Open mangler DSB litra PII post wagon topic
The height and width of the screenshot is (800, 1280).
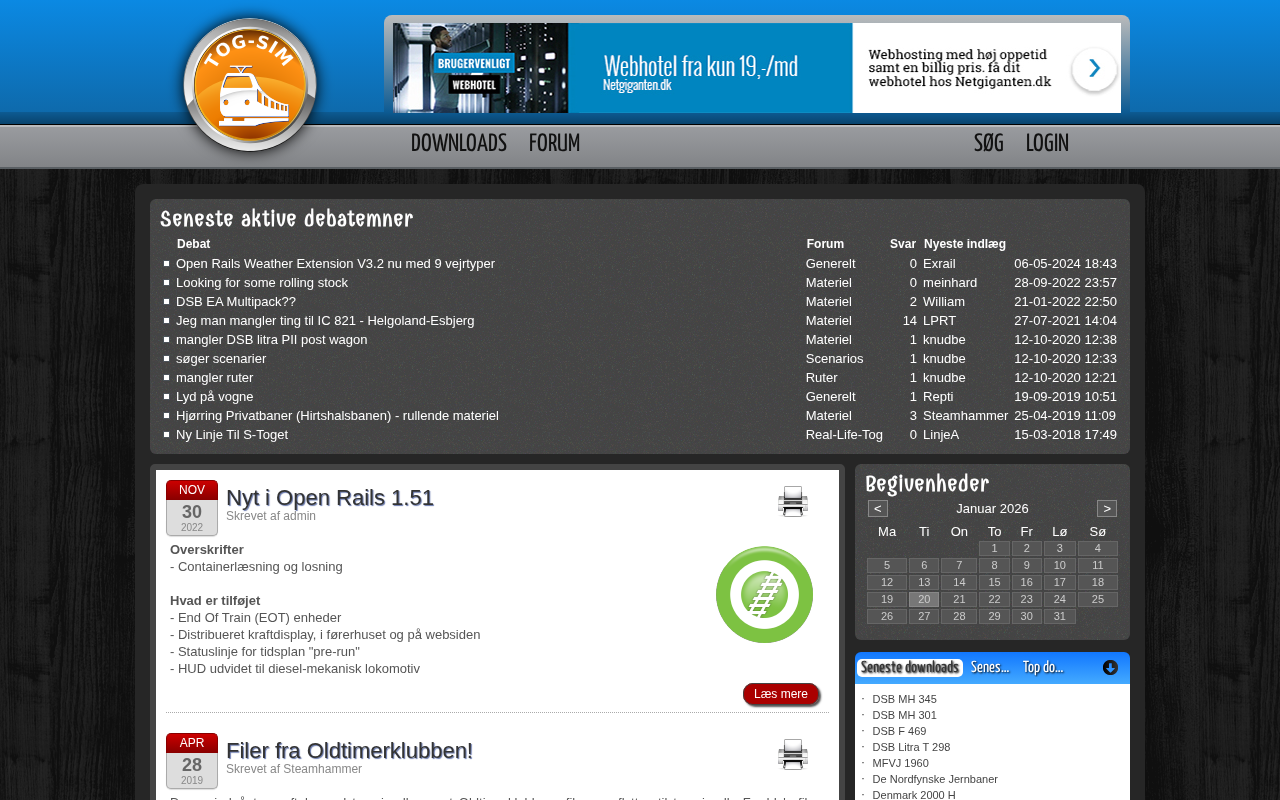pos(272,340)
